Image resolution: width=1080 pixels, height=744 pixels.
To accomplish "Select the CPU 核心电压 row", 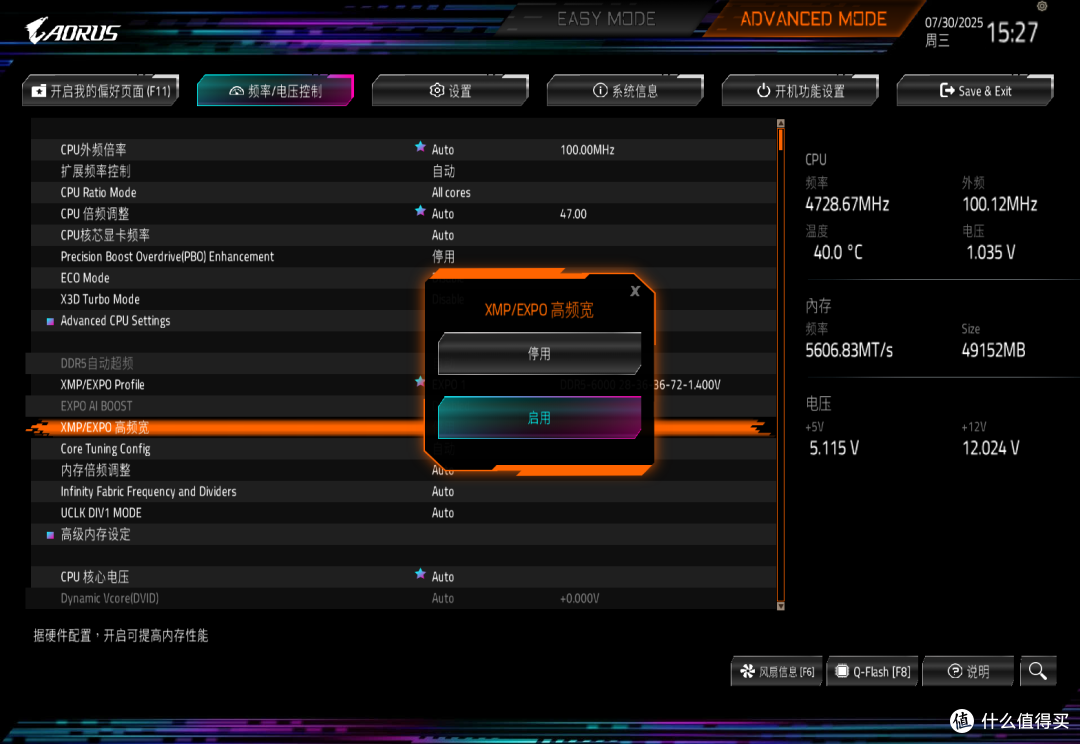I will [x=404, y=577].
